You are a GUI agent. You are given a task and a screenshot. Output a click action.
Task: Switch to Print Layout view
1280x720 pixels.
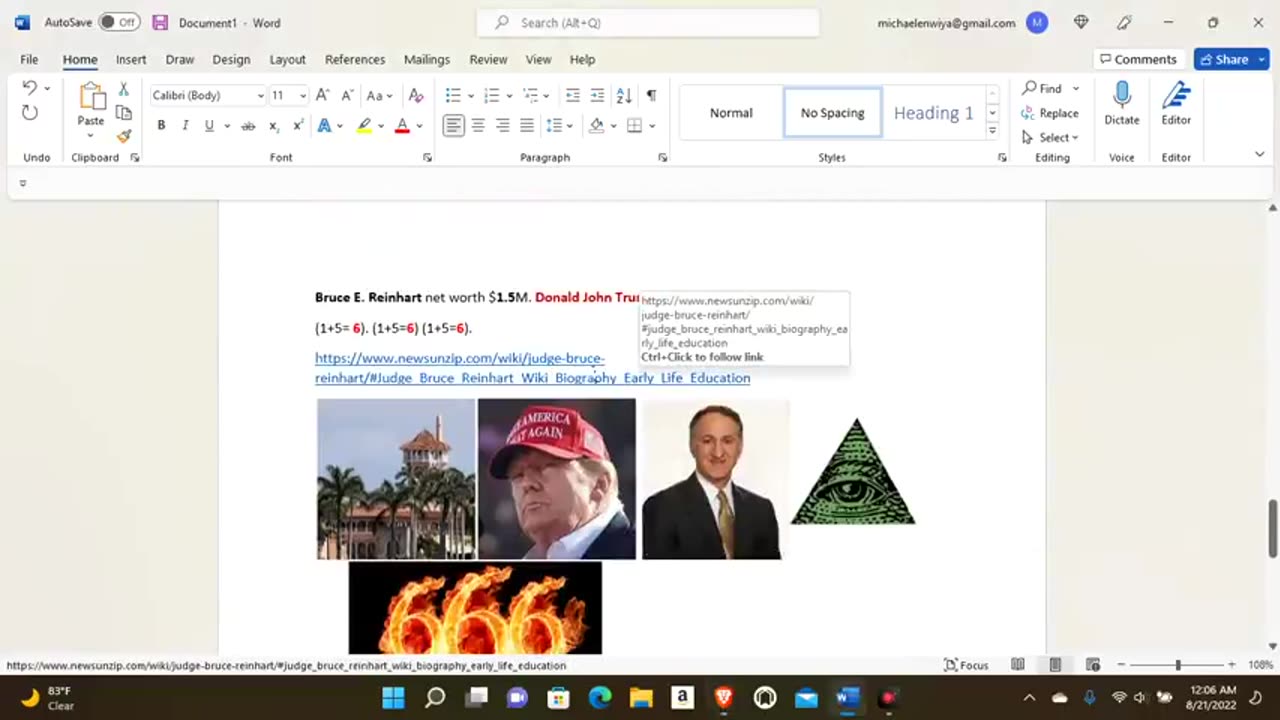pos(1054,665)
